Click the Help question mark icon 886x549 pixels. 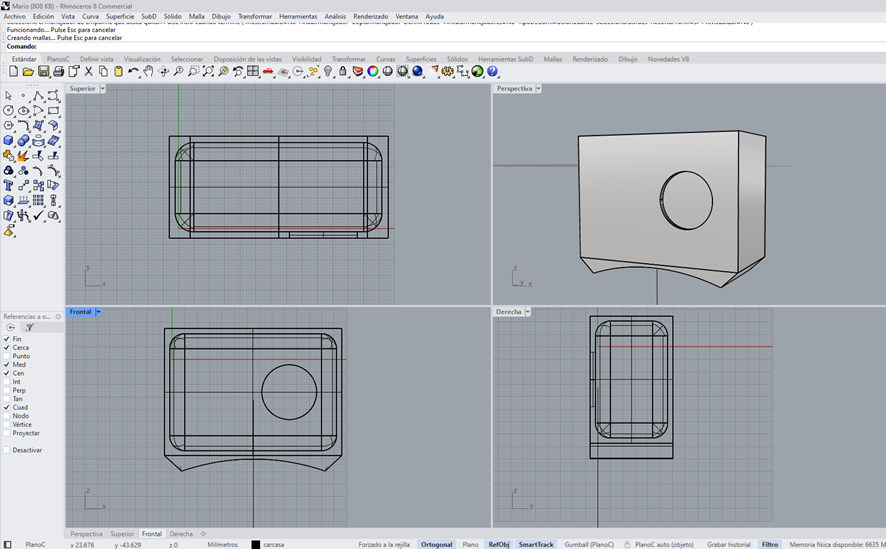[x=493, y=72]
